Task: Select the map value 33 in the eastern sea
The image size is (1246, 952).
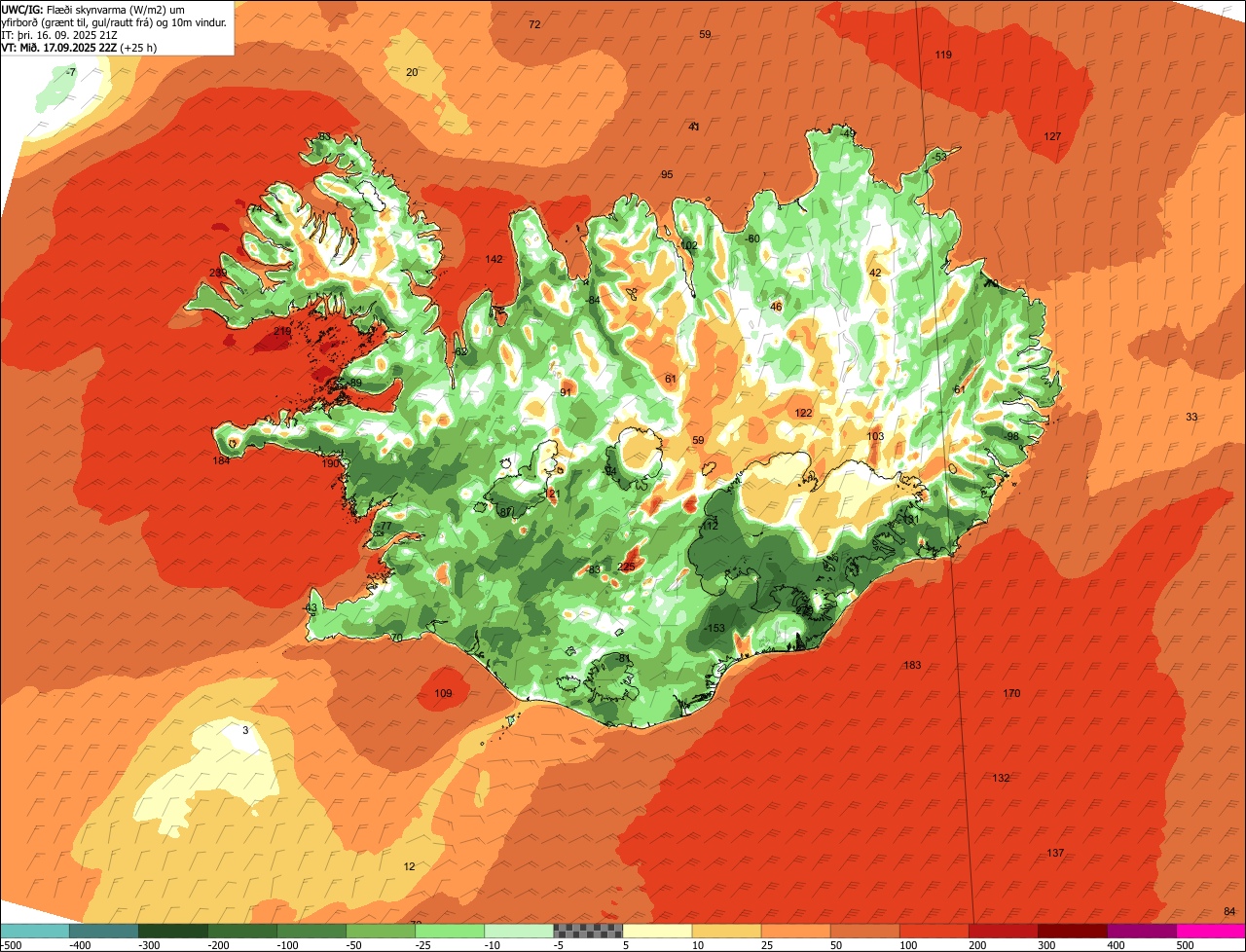Action: click(x=1191, y=417)
